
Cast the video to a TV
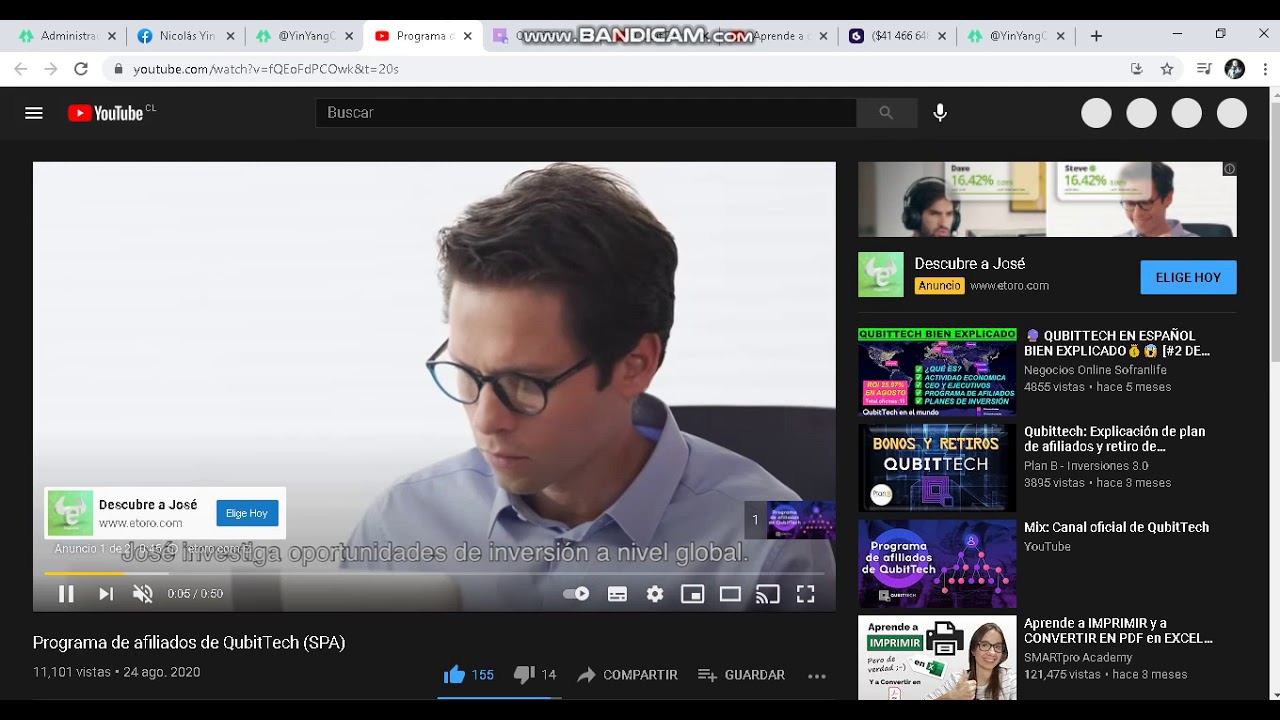[x=768, y=594]
